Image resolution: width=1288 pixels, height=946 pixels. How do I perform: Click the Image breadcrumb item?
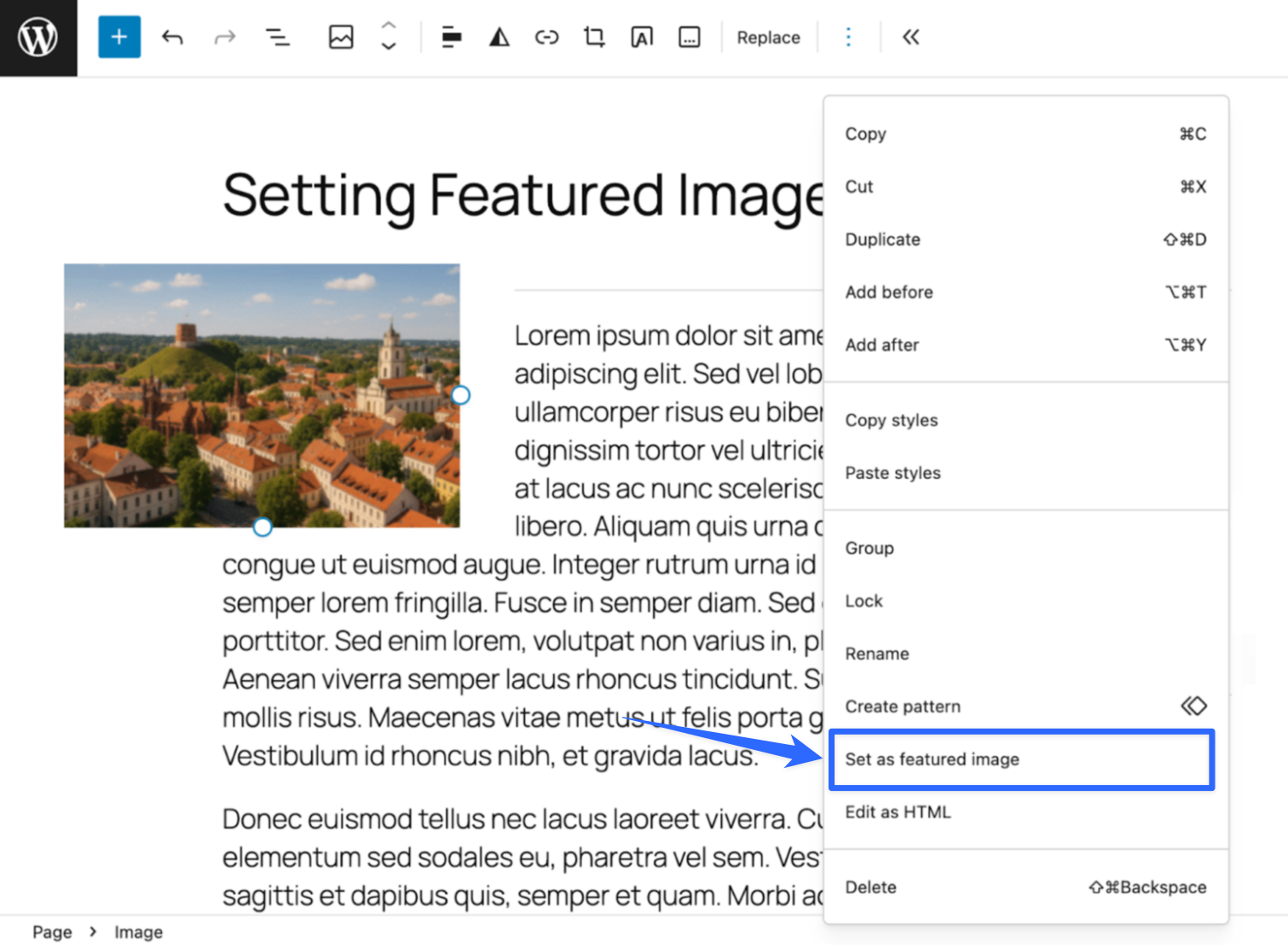138,932
